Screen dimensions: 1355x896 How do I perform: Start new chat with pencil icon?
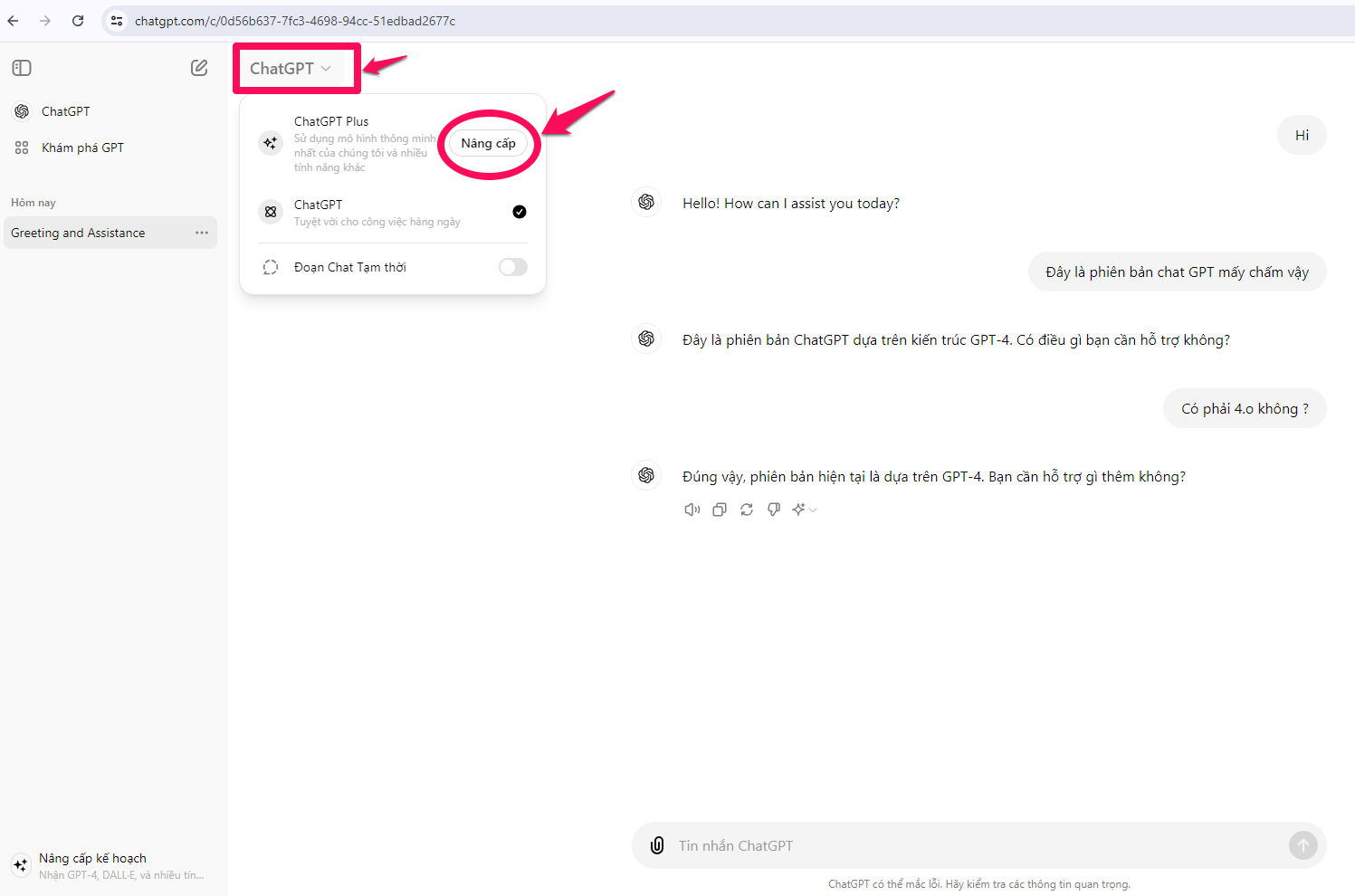coord(199,68)
